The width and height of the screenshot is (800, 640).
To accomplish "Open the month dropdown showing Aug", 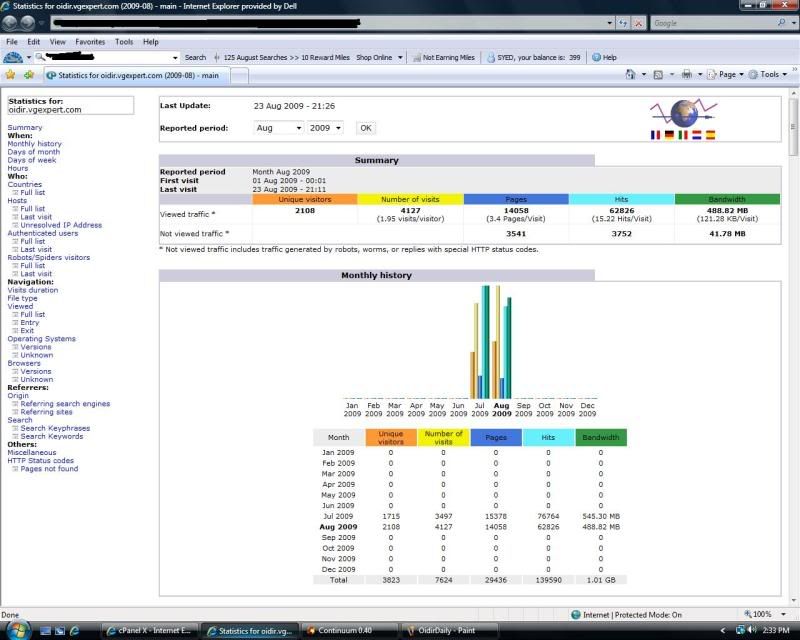I will point(278,128).
